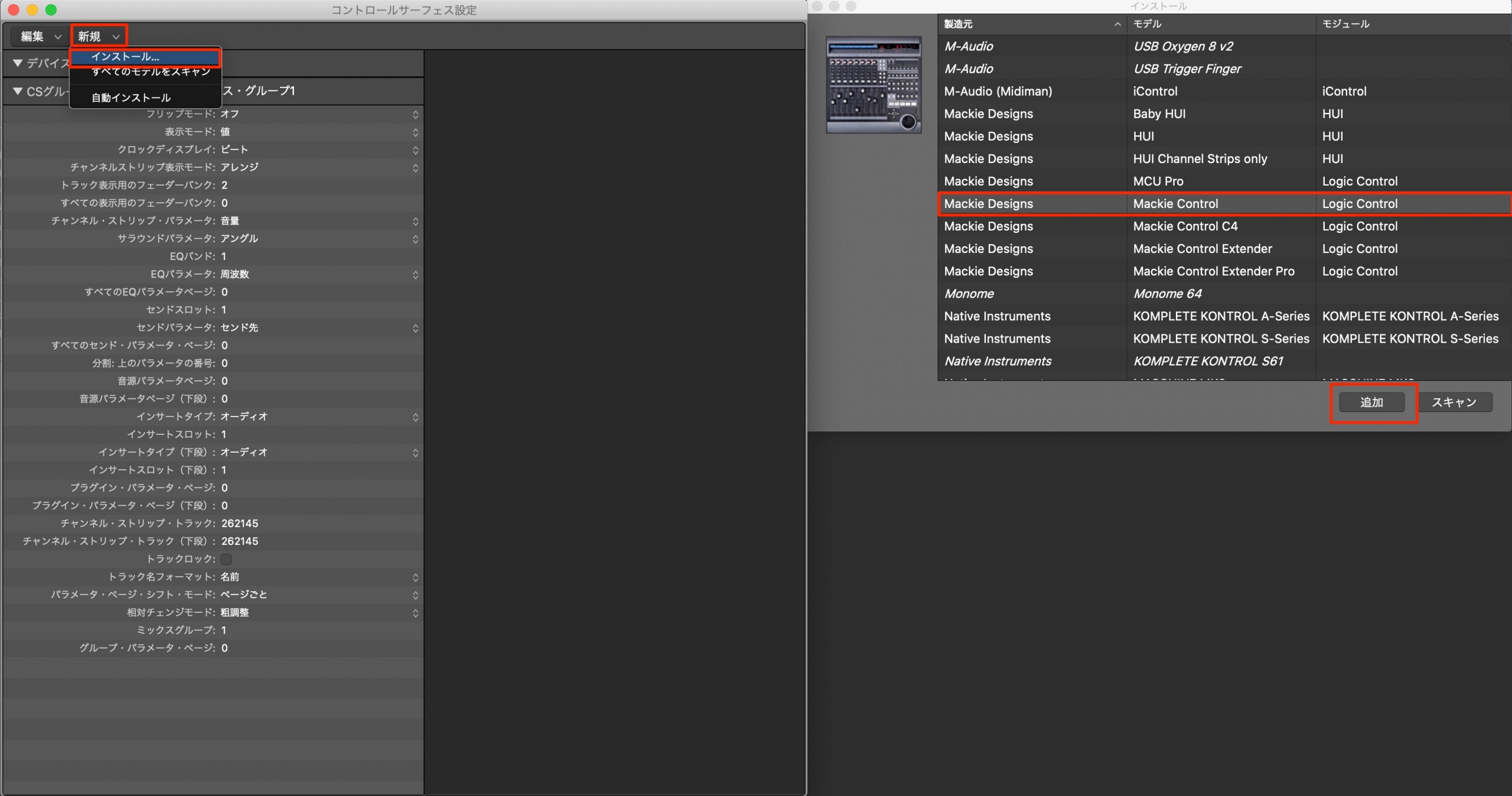The width and height of the screenshot is (1512, 796).
Task: Sort the list by 製造元 column header
Action: (x=1032, y=24)
